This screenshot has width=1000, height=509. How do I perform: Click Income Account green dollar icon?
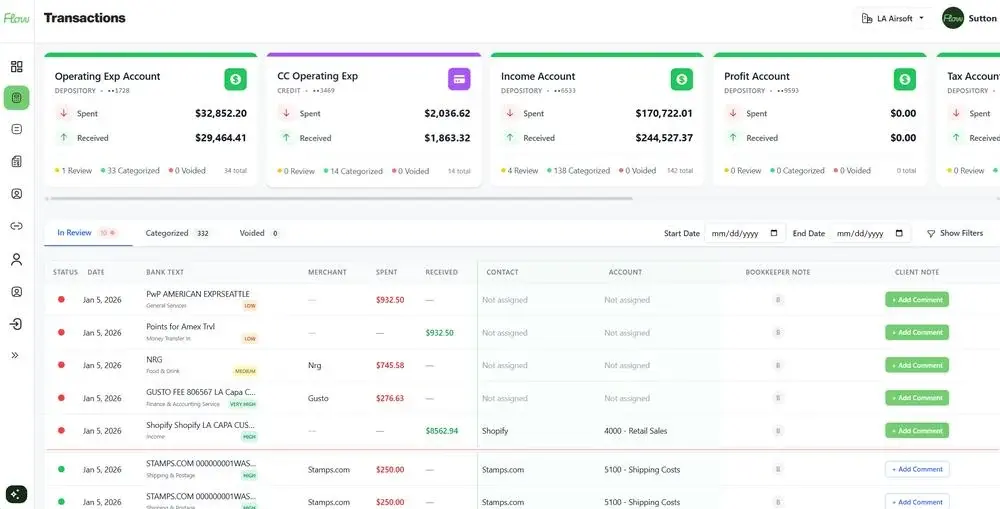tap(682, 79)
